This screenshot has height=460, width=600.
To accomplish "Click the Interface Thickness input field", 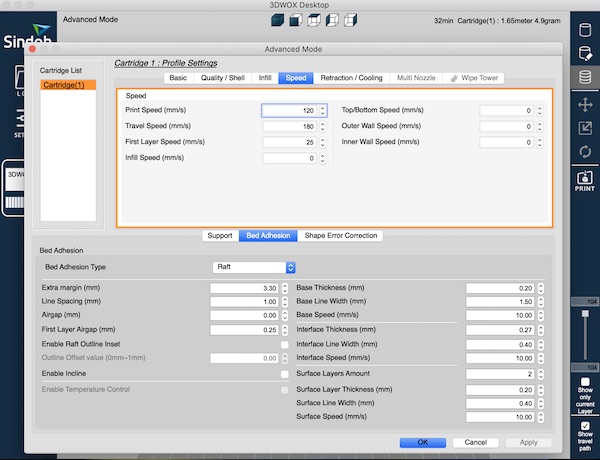I will click(x=501, y=330).
